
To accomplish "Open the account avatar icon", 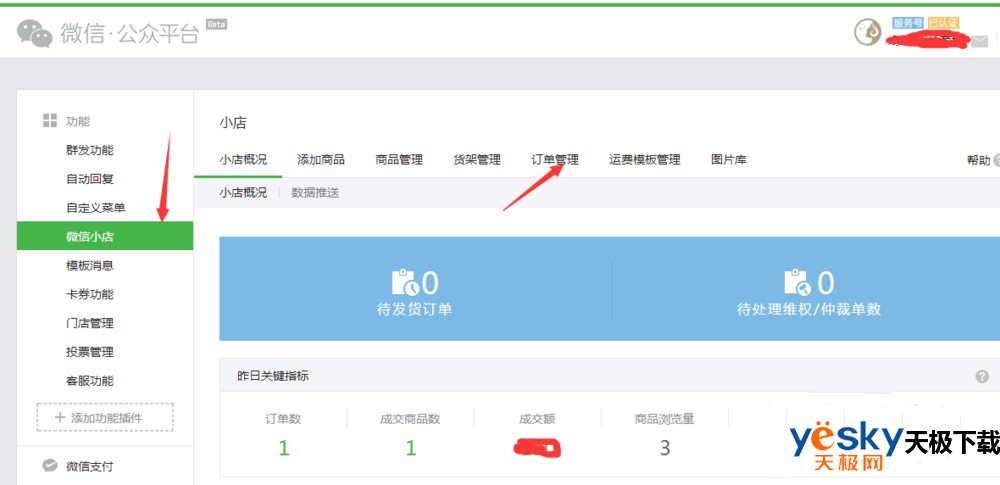I will (867, 33).
